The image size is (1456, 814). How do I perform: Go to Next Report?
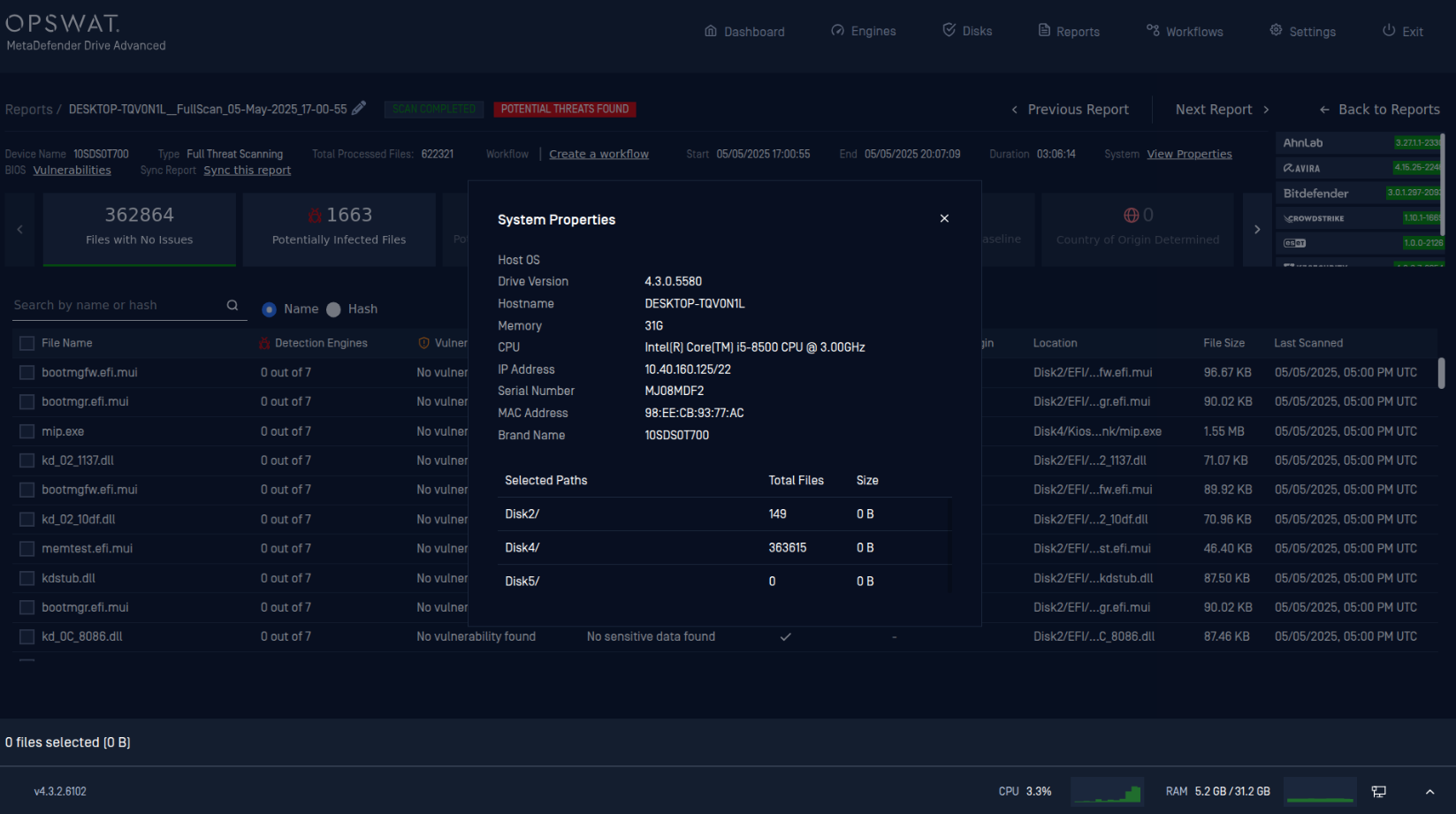click(x=1223, y=110)
